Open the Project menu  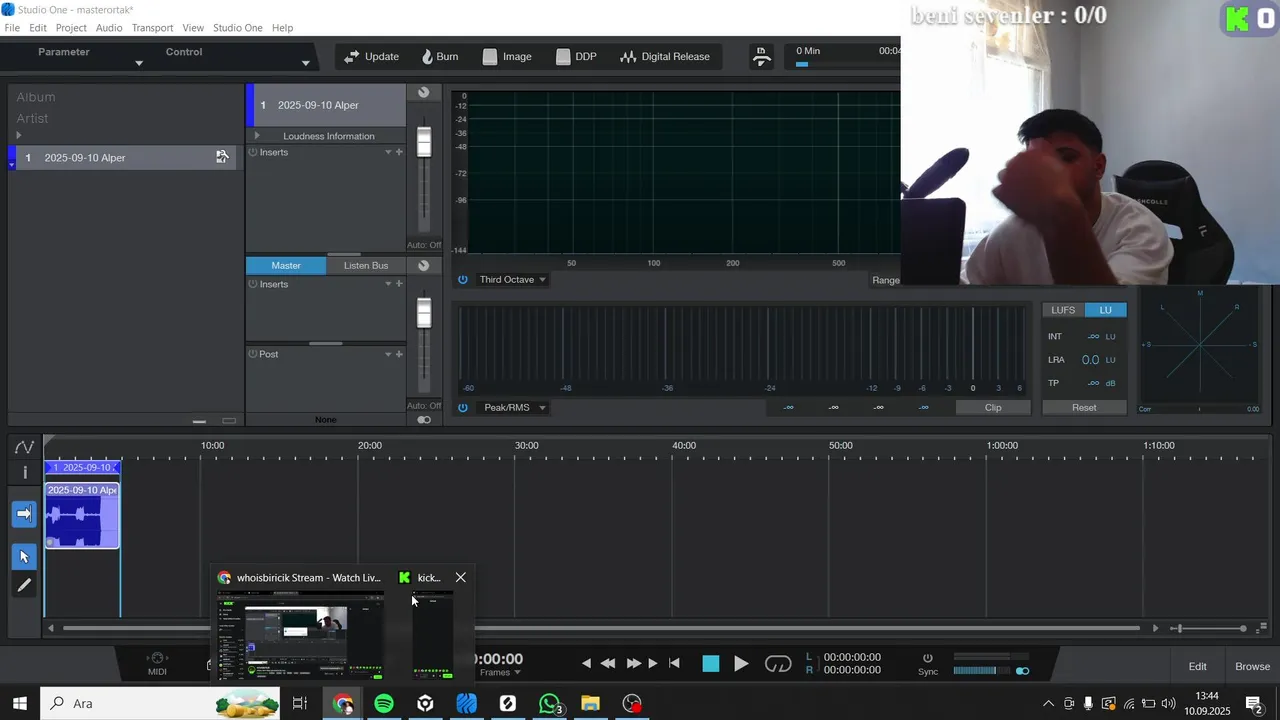coord(71,28)
